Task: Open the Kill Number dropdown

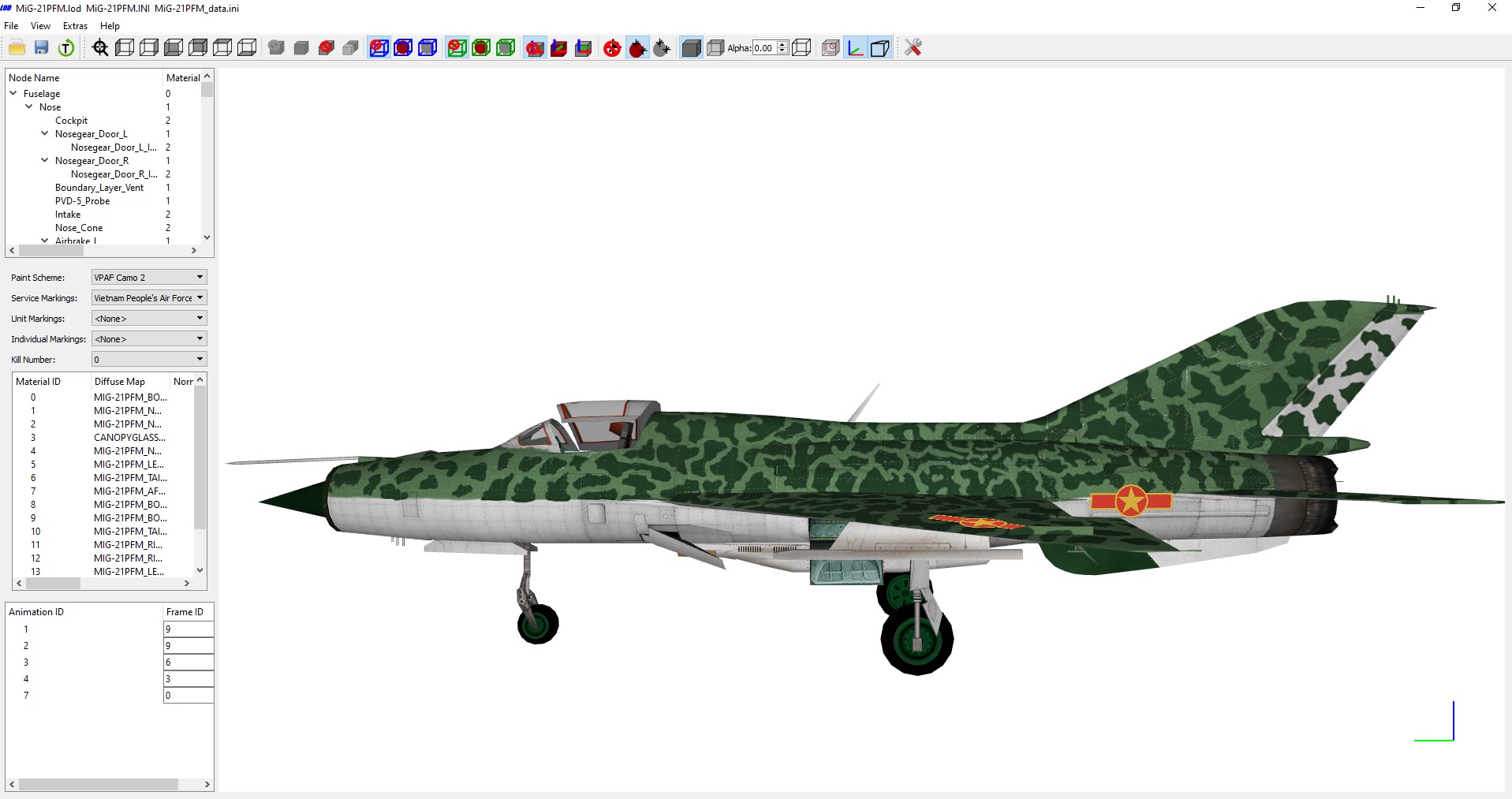Action: click(149, 360)
